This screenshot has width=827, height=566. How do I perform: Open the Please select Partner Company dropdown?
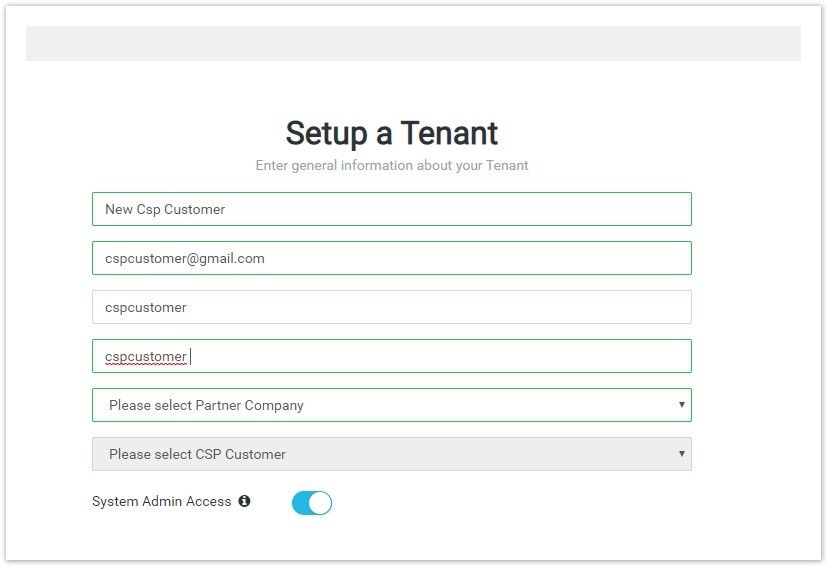pyautogui.click(x=391, y=405)
